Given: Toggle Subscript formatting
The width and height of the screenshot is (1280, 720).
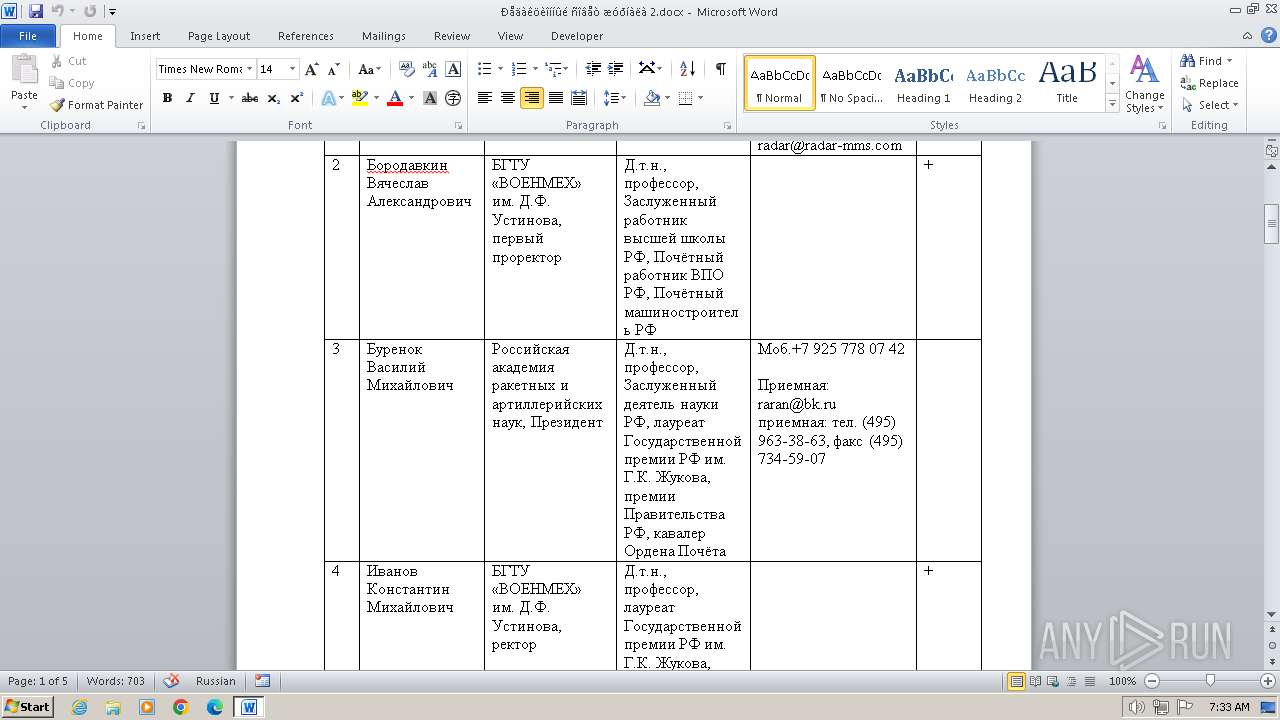Looking at the screenshot, I should (274, 98).
